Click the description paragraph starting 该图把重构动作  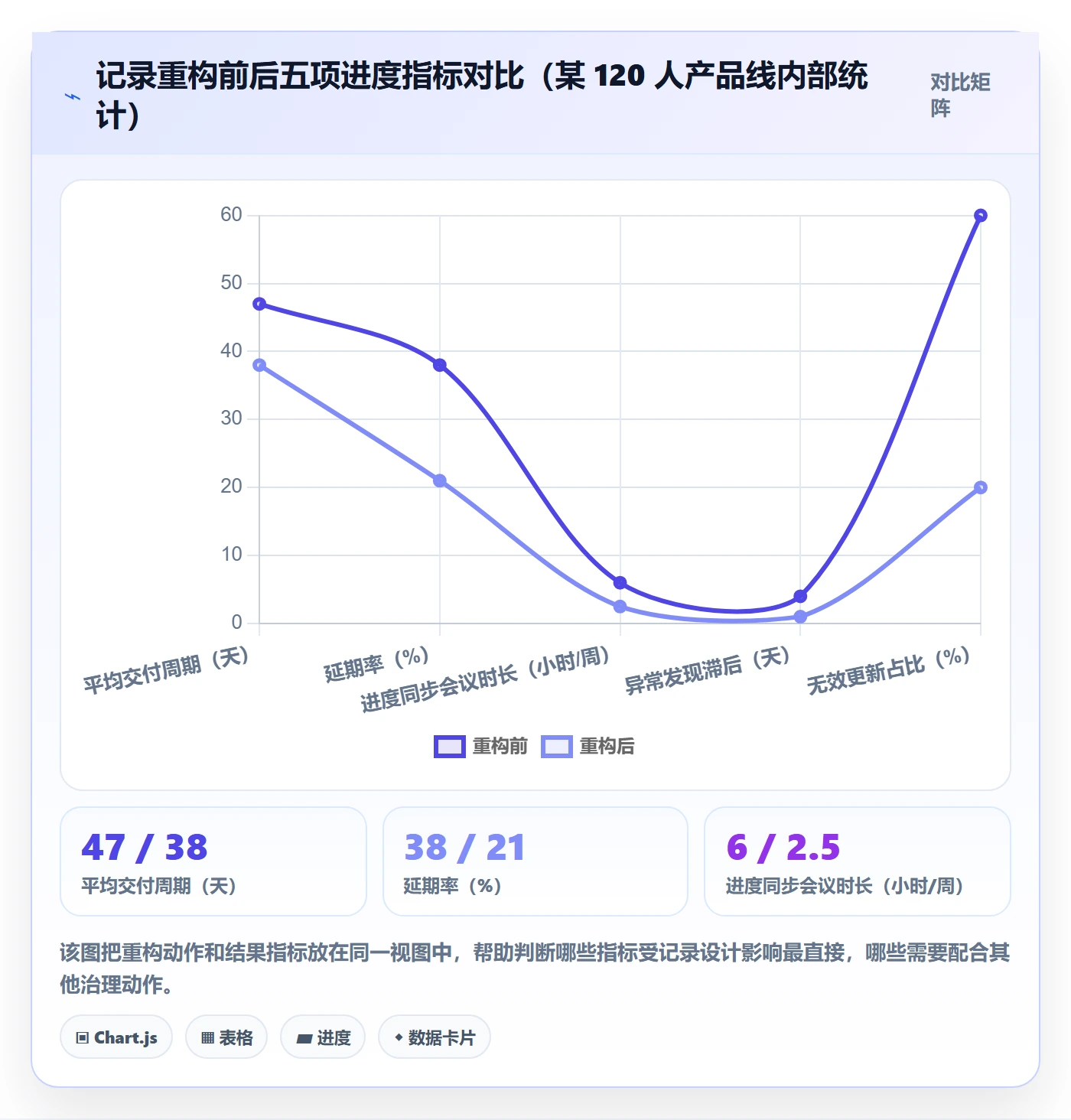535,969
